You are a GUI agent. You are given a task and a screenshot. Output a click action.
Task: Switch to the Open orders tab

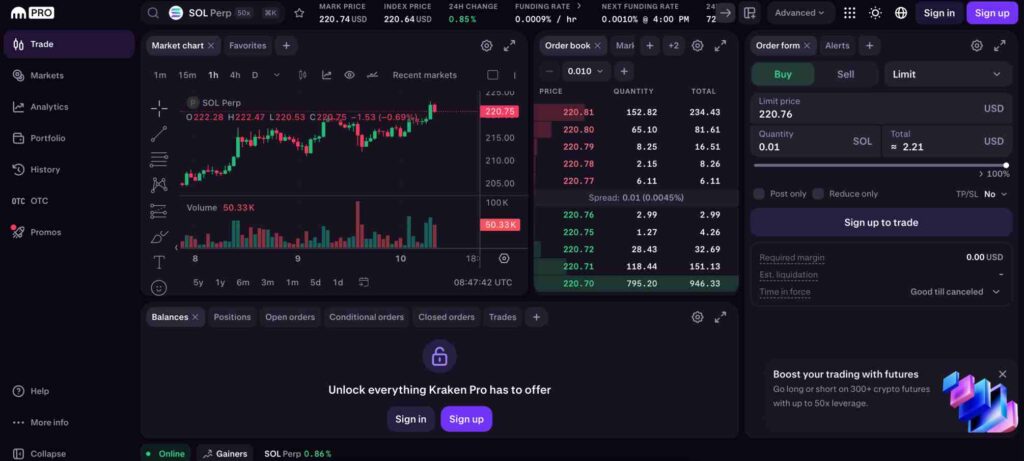(x=290, y=317)
